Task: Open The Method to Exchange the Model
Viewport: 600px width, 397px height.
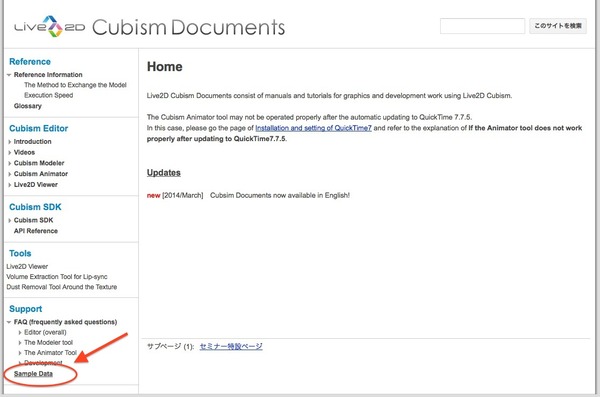Action: coord(75,85)
